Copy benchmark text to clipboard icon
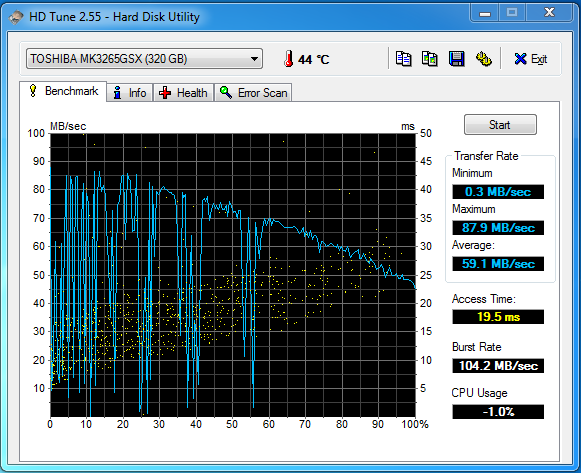 403,59
